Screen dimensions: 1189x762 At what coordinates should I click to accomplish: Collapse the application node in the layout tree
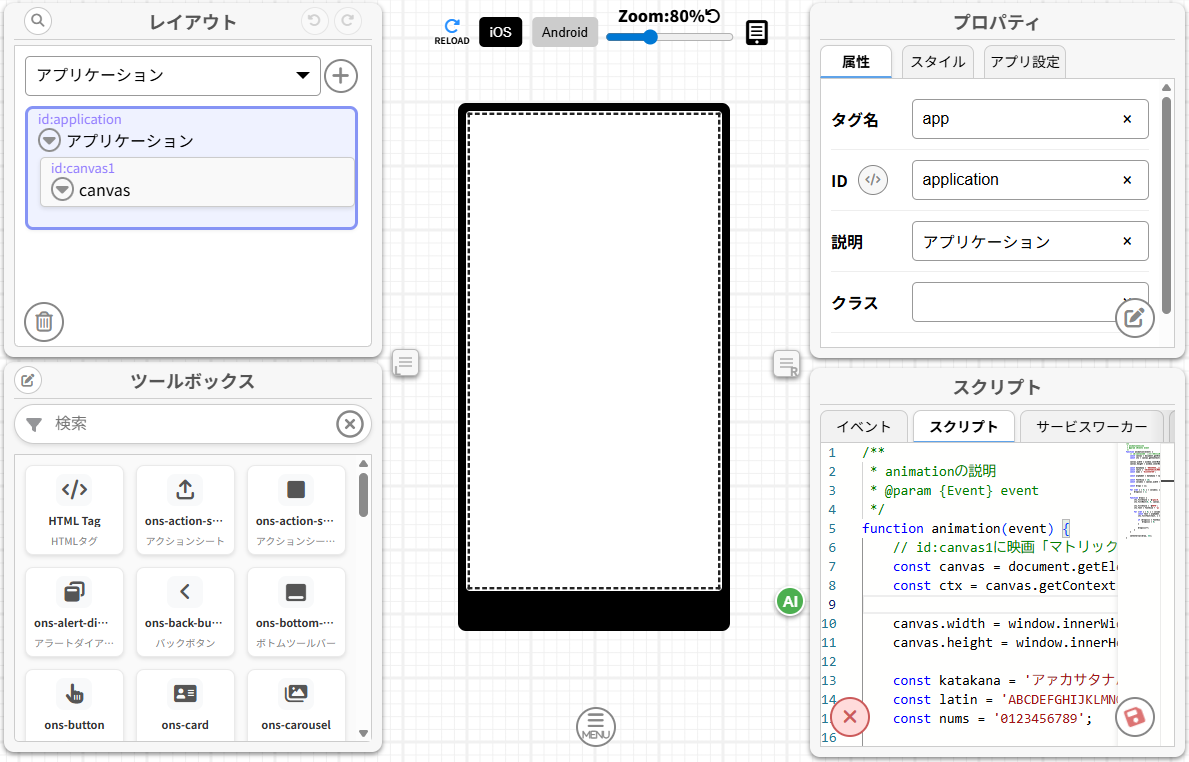pyautogui.click(x=48, y=140)
